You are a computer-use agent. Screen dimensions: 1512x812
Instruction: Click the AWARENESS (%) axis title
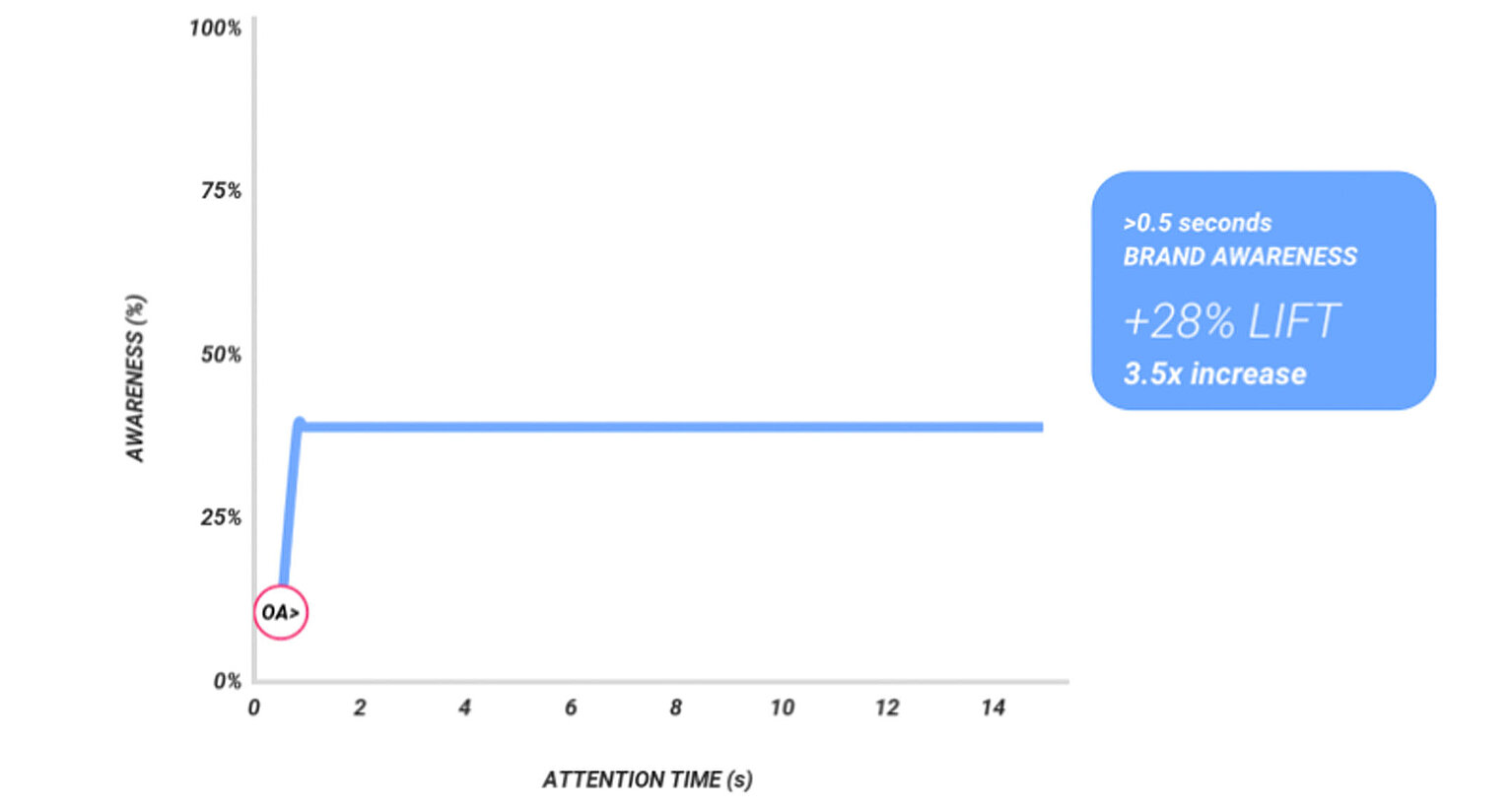(135, 378)
